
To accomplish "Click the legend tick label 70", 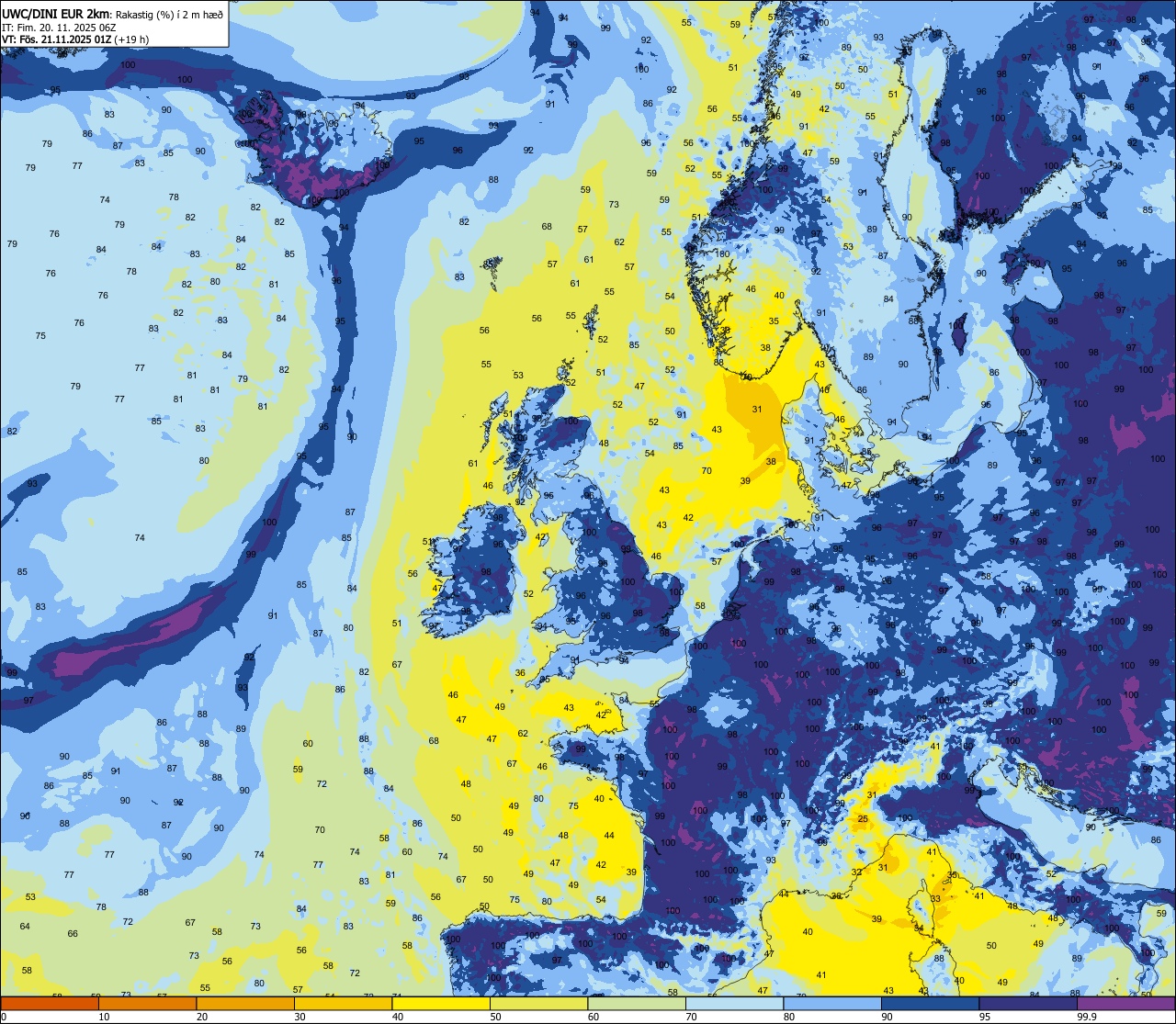I will 691,1017.
